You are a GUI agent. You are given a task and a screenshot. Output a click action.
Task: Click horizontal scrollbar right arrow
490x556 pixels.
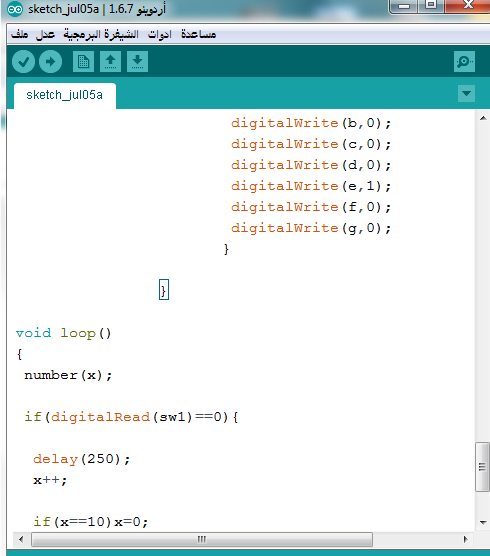466,539
